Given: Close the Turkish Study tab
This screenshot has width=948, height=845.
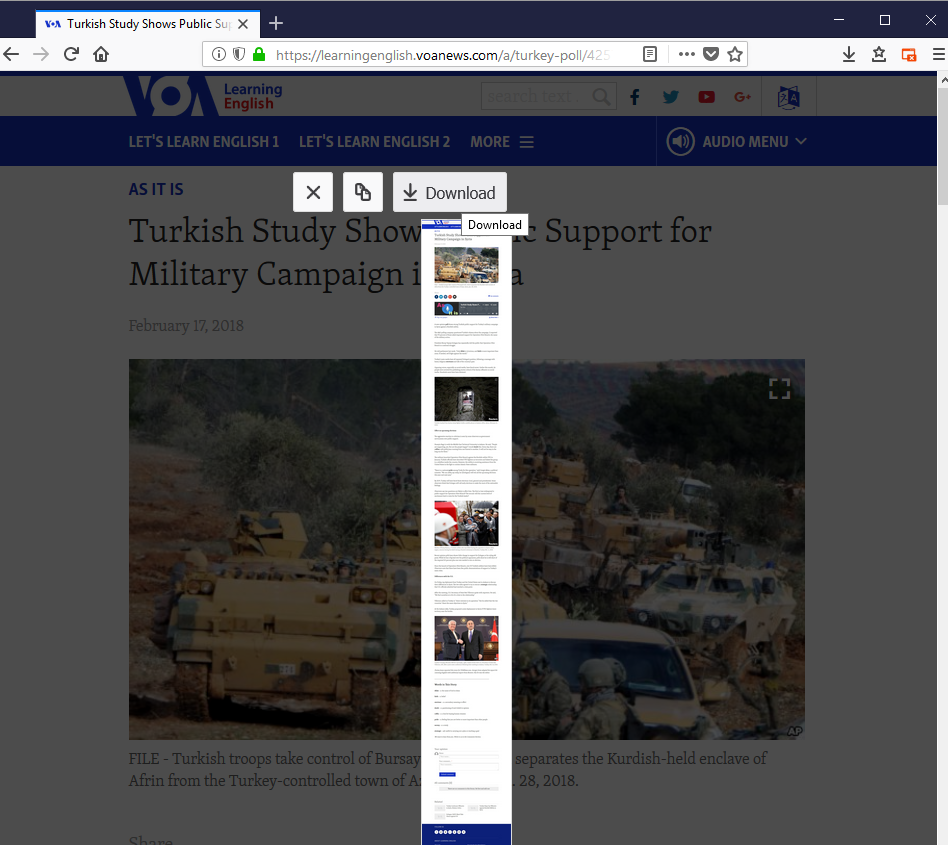Looking at the screenshot, I should click(243, 24).
